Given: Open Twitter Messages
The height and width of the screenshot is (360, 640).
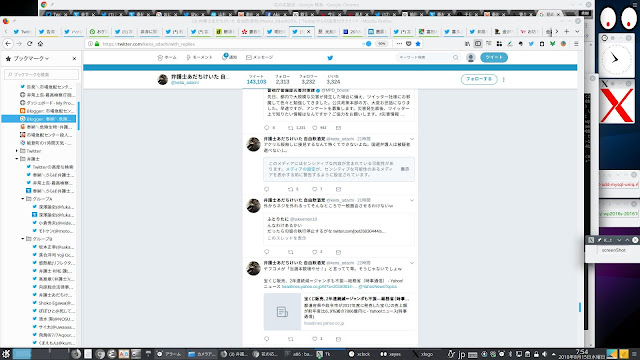Looking at the screenshot, I should click(x=259, y=58).
